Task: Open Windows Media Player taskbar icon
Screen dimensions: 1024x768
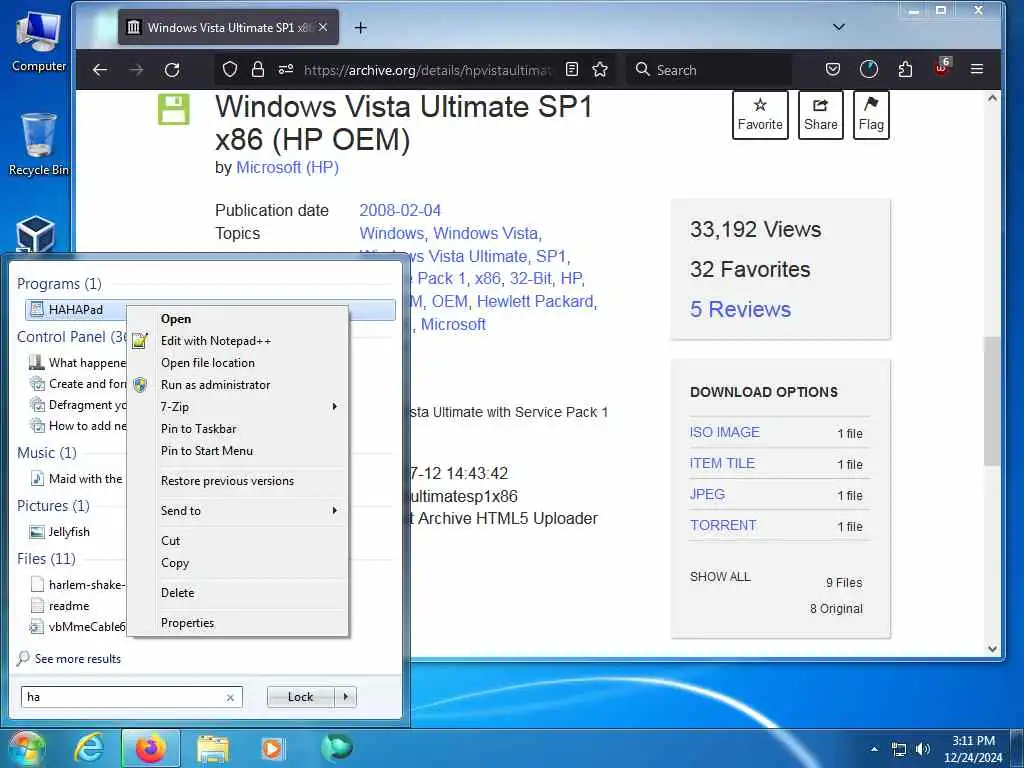Action: pos(272,749)
